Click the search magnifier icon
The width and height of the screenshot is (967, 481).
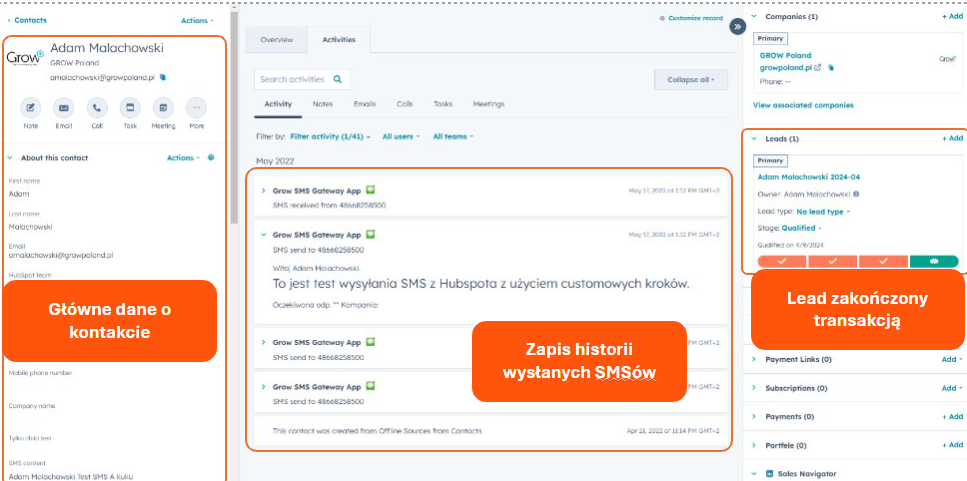[337, 79]
